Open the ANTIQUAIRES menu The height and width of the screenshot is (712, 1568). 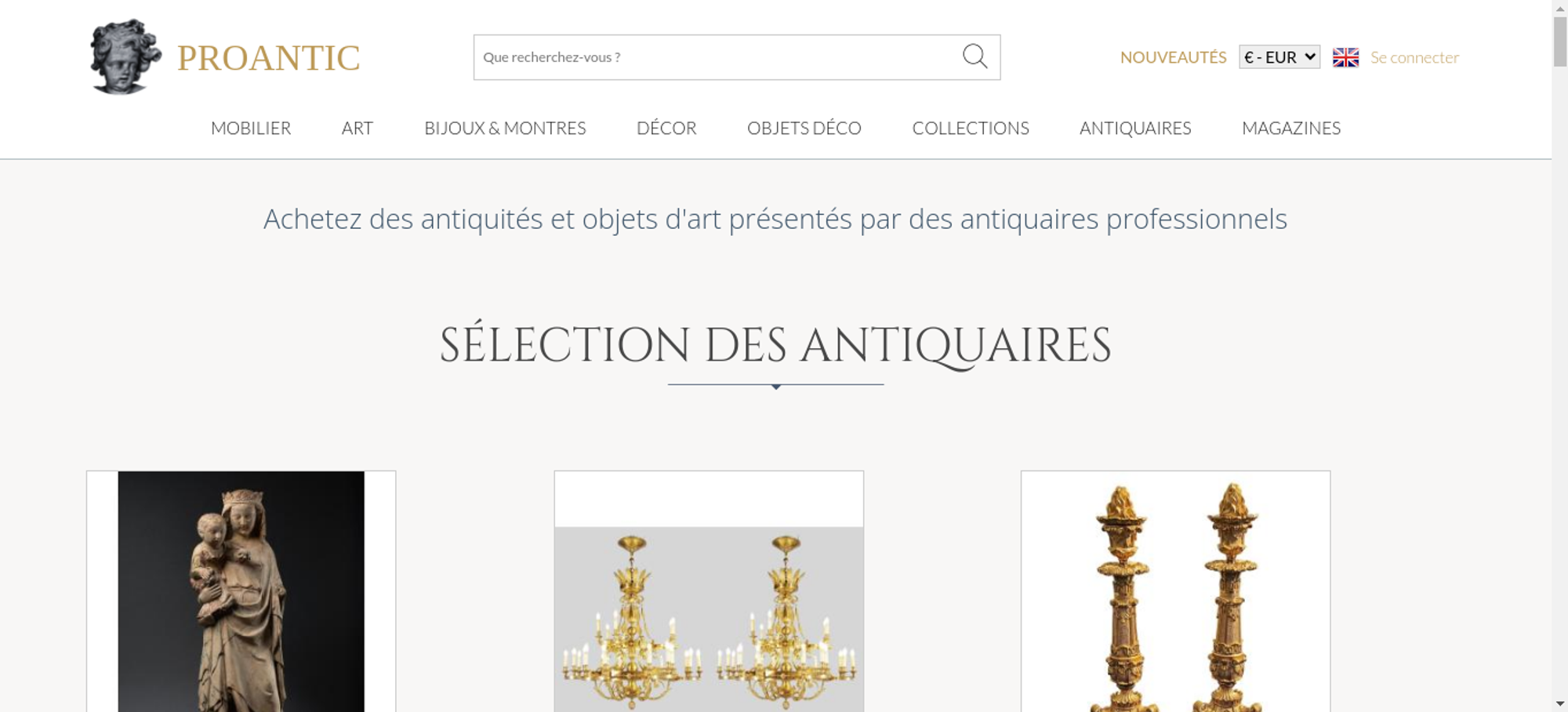pos(1135,128)
